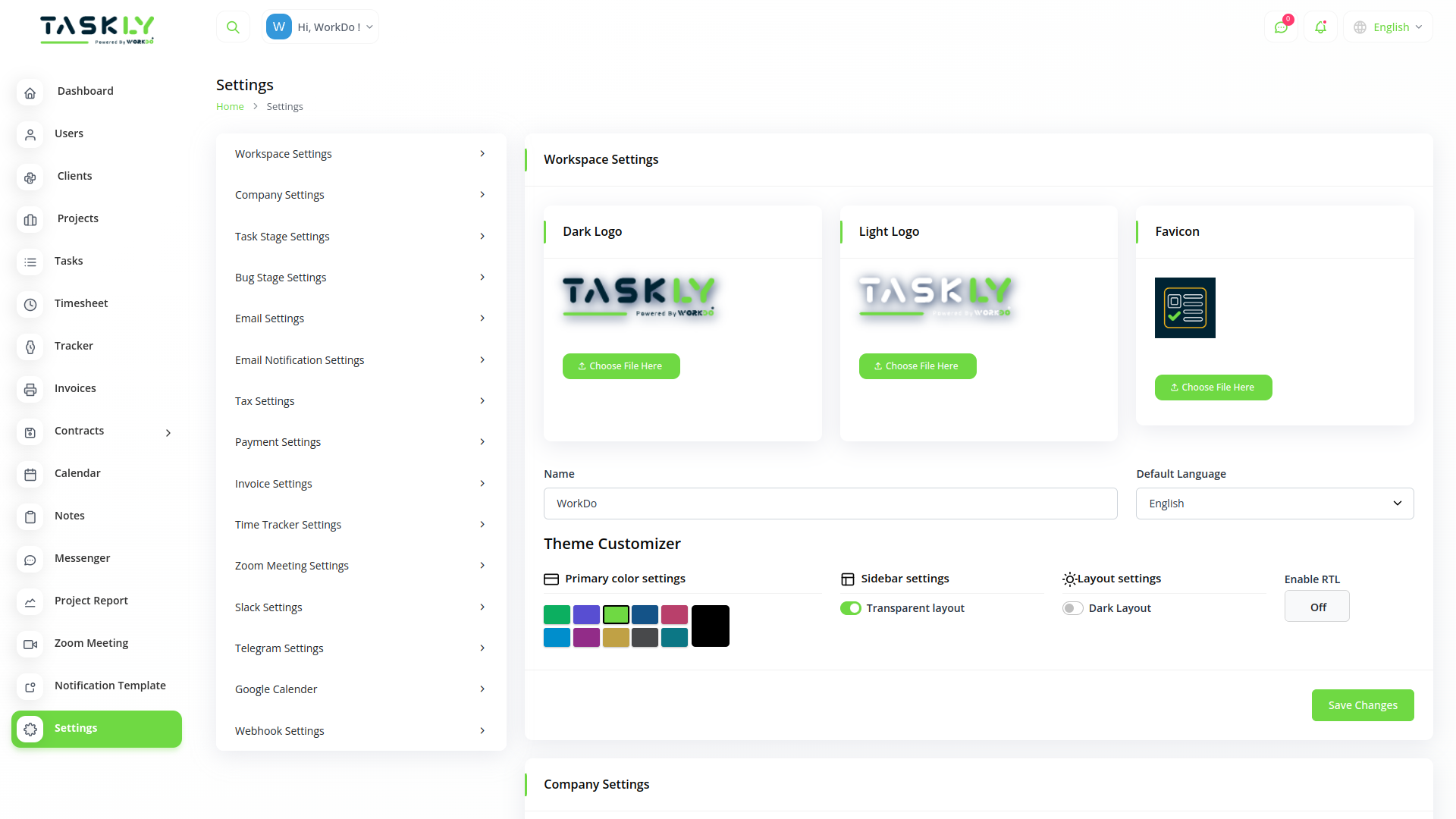Open the notifications bell icon

pyautogui.click(x=1320, y=27)
